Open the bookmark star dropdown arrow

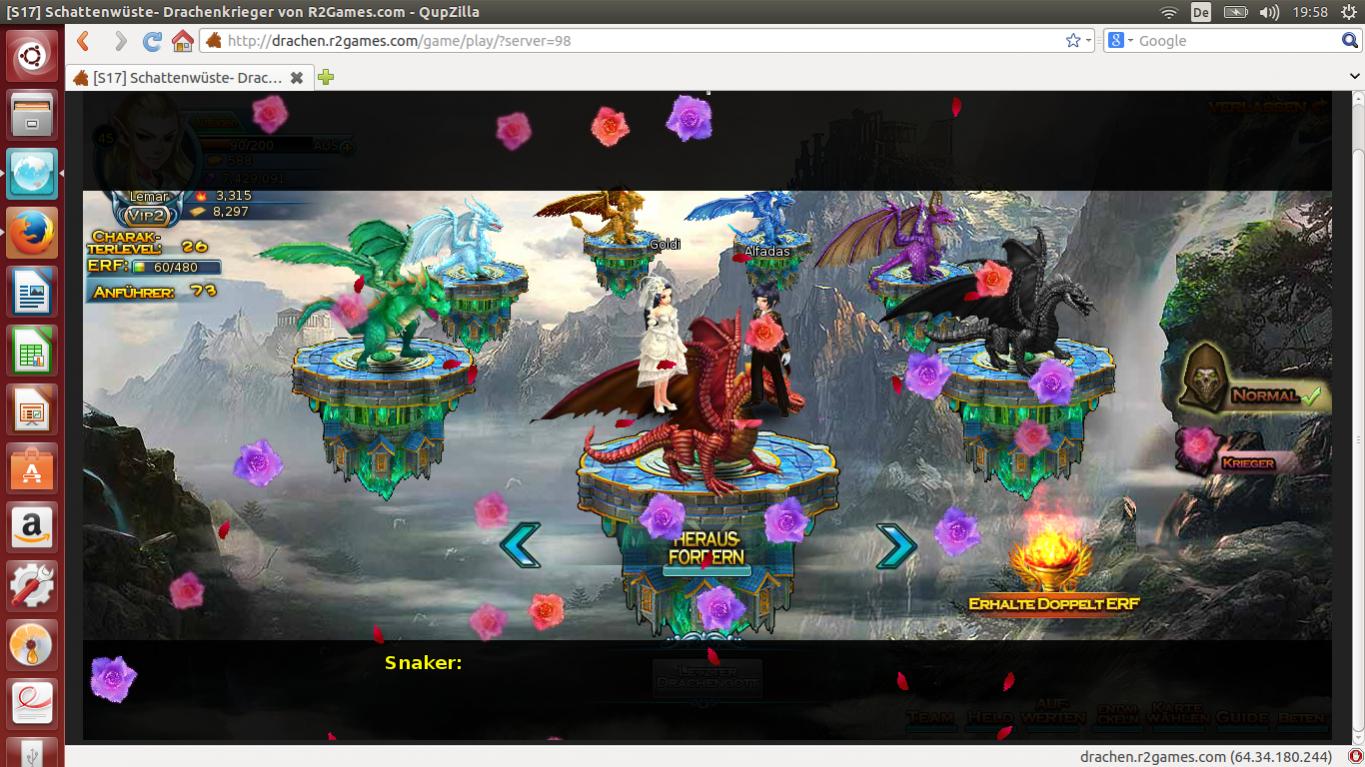pyautogui.click(x=1089, y=41)
